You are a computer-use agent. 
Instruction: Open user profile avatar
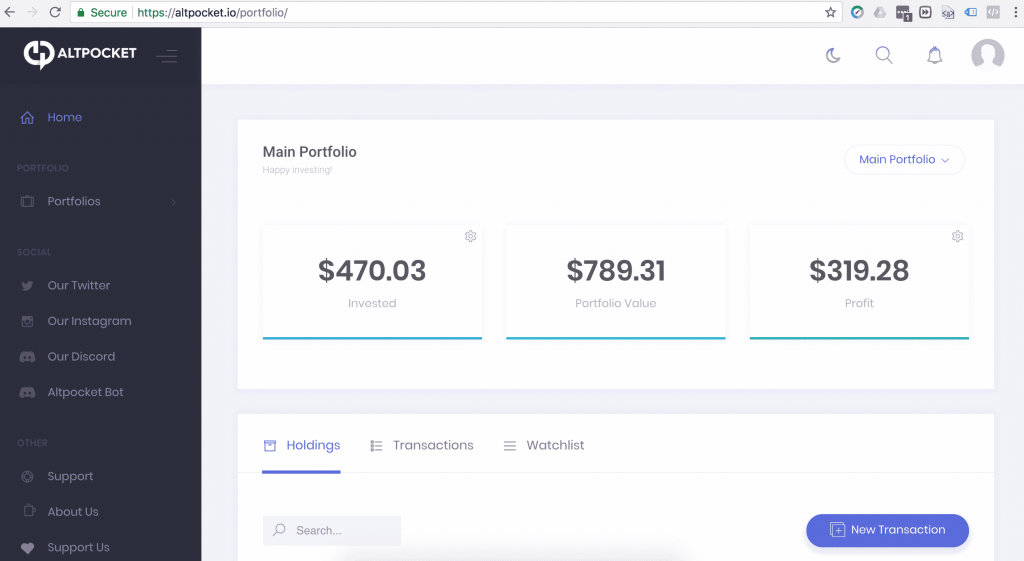(987, 55)
